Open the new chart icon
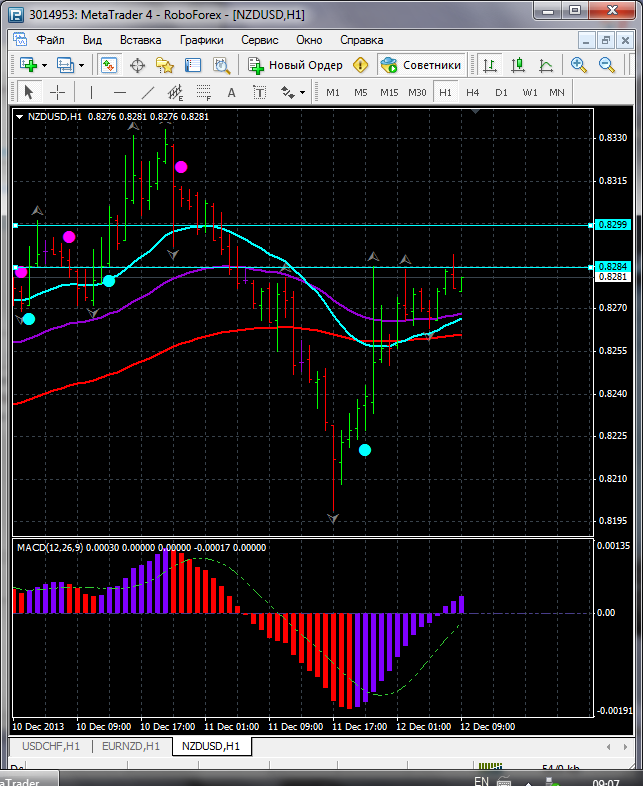643x786 pixels. pyautogui.click(x=29, y=65)
